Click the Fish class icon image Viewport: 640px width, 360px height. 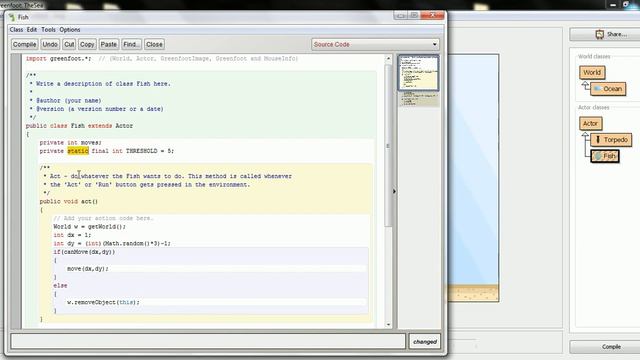tap(598, 156)
